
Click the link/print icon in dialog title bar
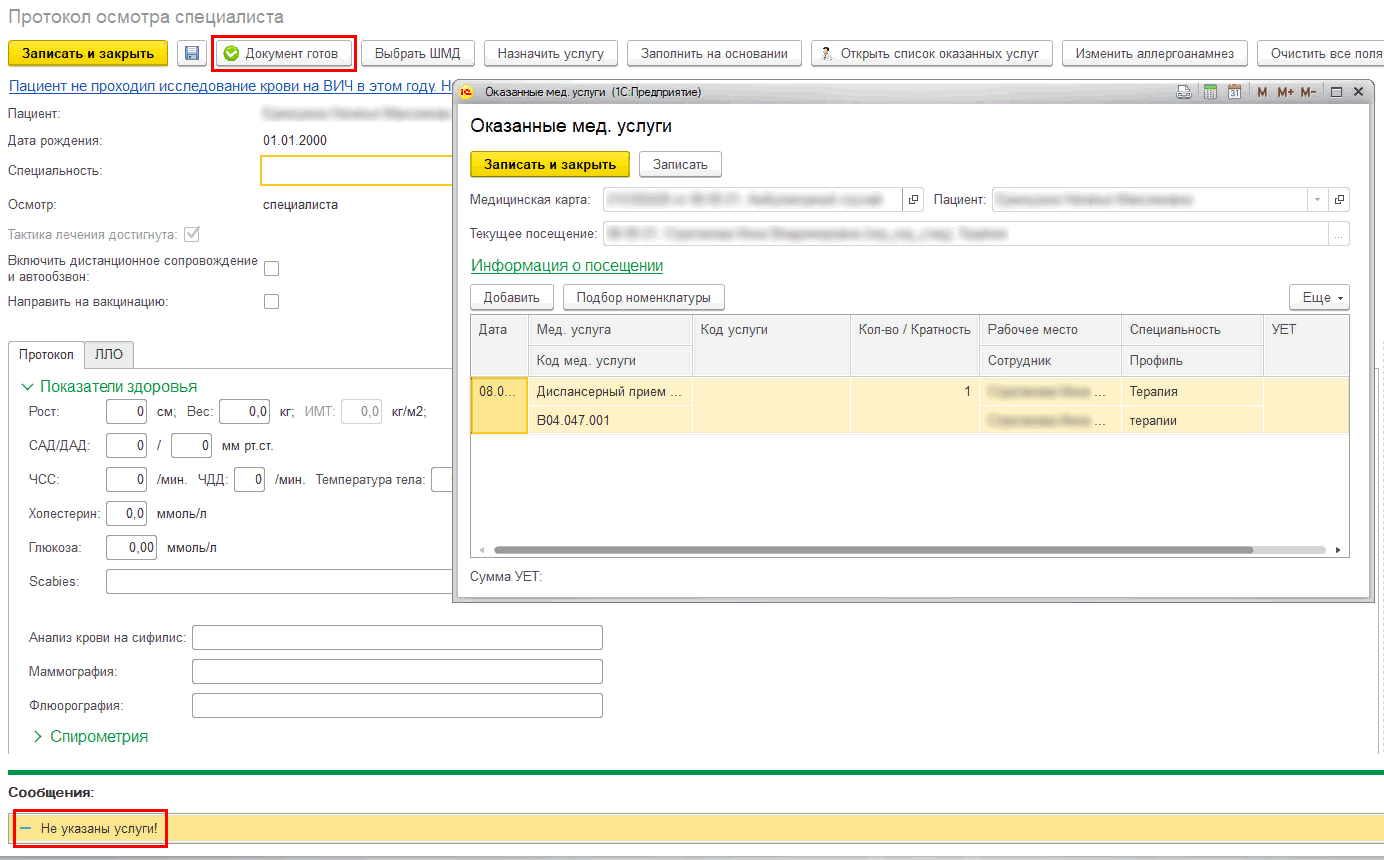coord(1184,92)
